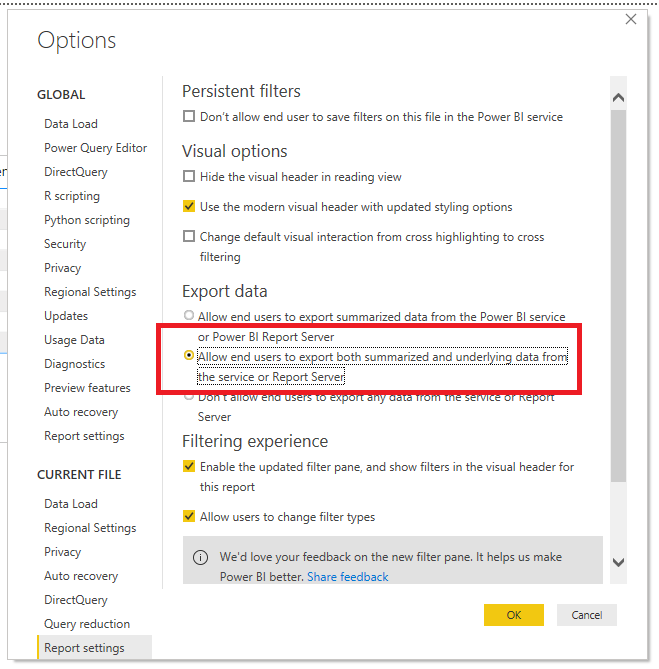
Task: Select Don't allow end users to export radio
Action: 189,397
